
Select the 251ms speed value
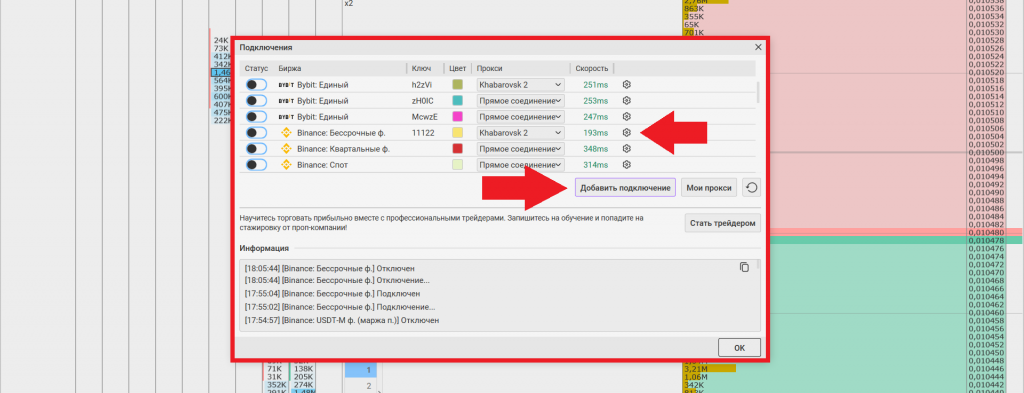596,85
